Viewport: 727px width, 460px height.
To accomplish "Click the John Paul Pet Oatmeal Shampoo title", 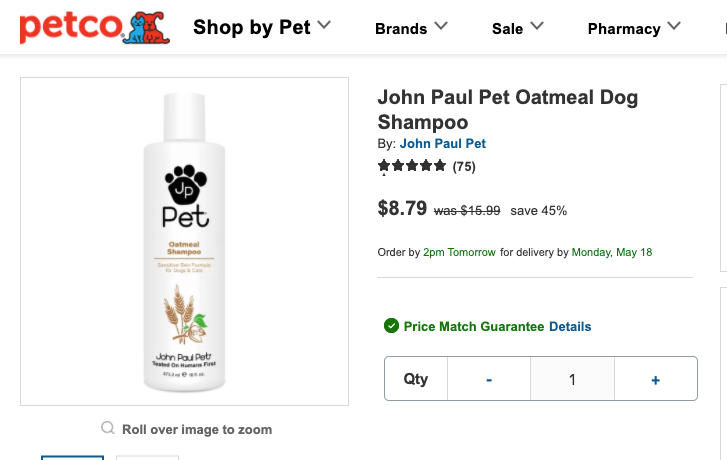I will 507,110.
